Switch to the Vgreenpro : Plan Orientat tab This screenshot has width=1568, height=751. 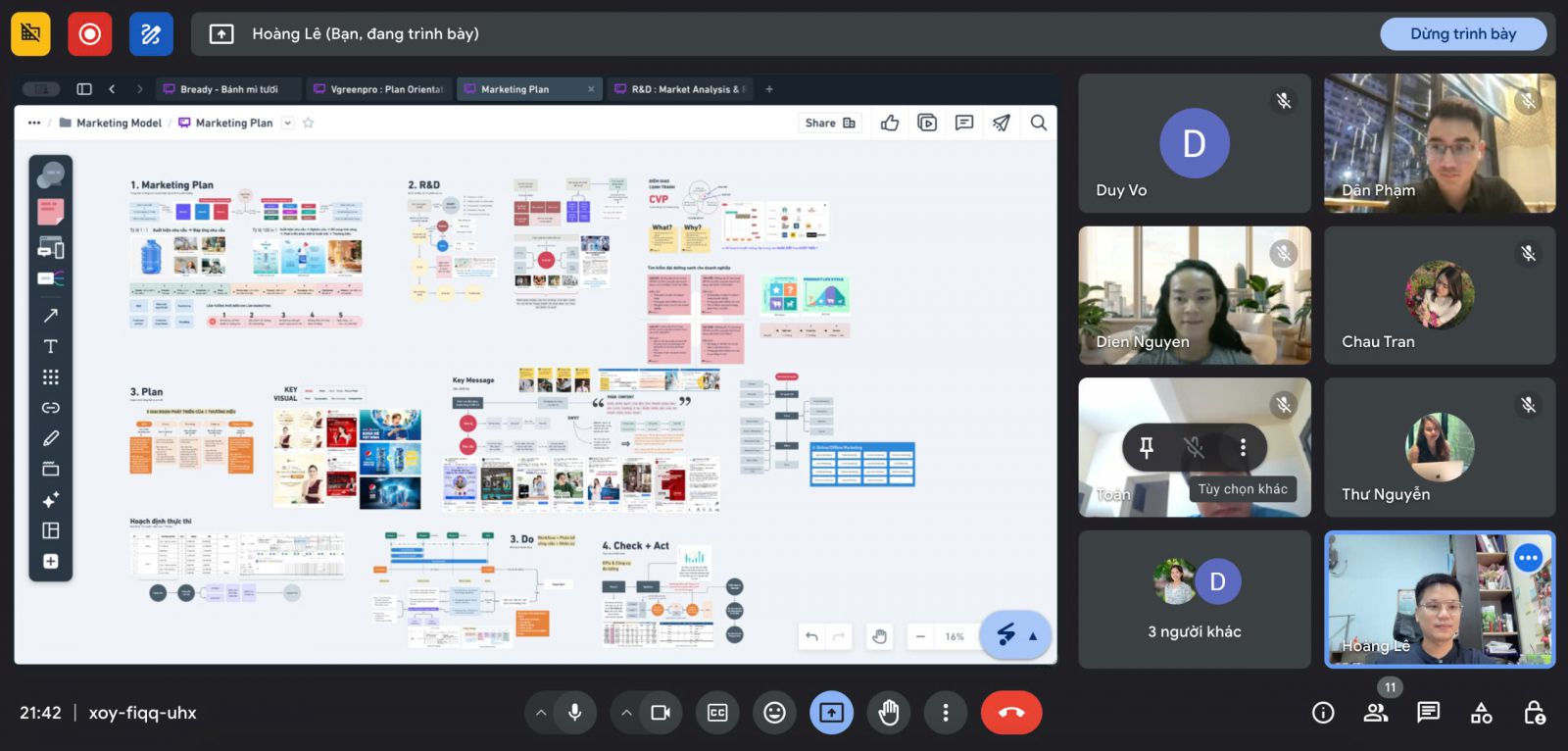click(379, 89)
